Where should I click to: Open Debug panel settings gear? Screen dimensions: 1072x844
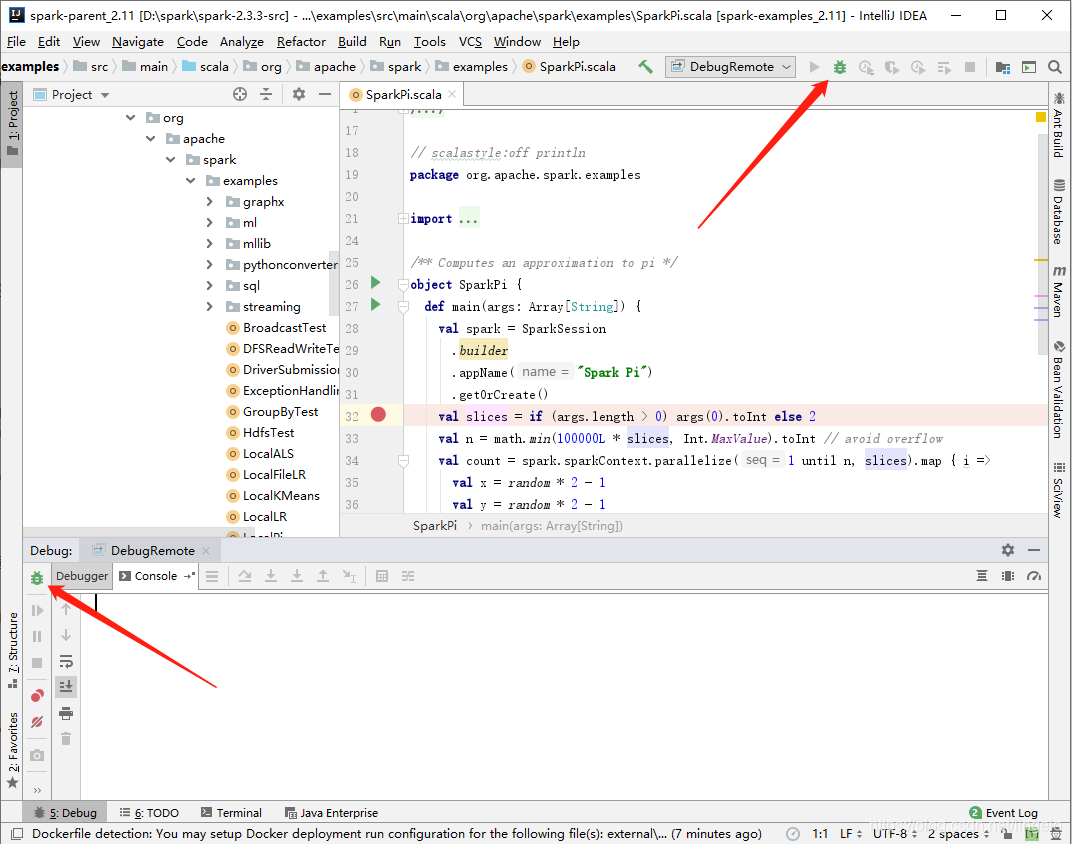pyautogui.click(x=1008, y=550)
